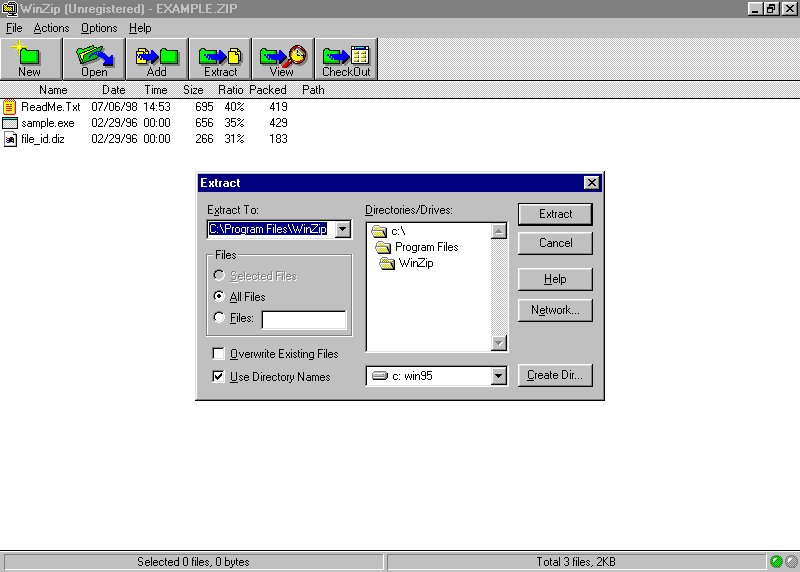Uncheck Use Directory Names checkbox

[218, 377]
